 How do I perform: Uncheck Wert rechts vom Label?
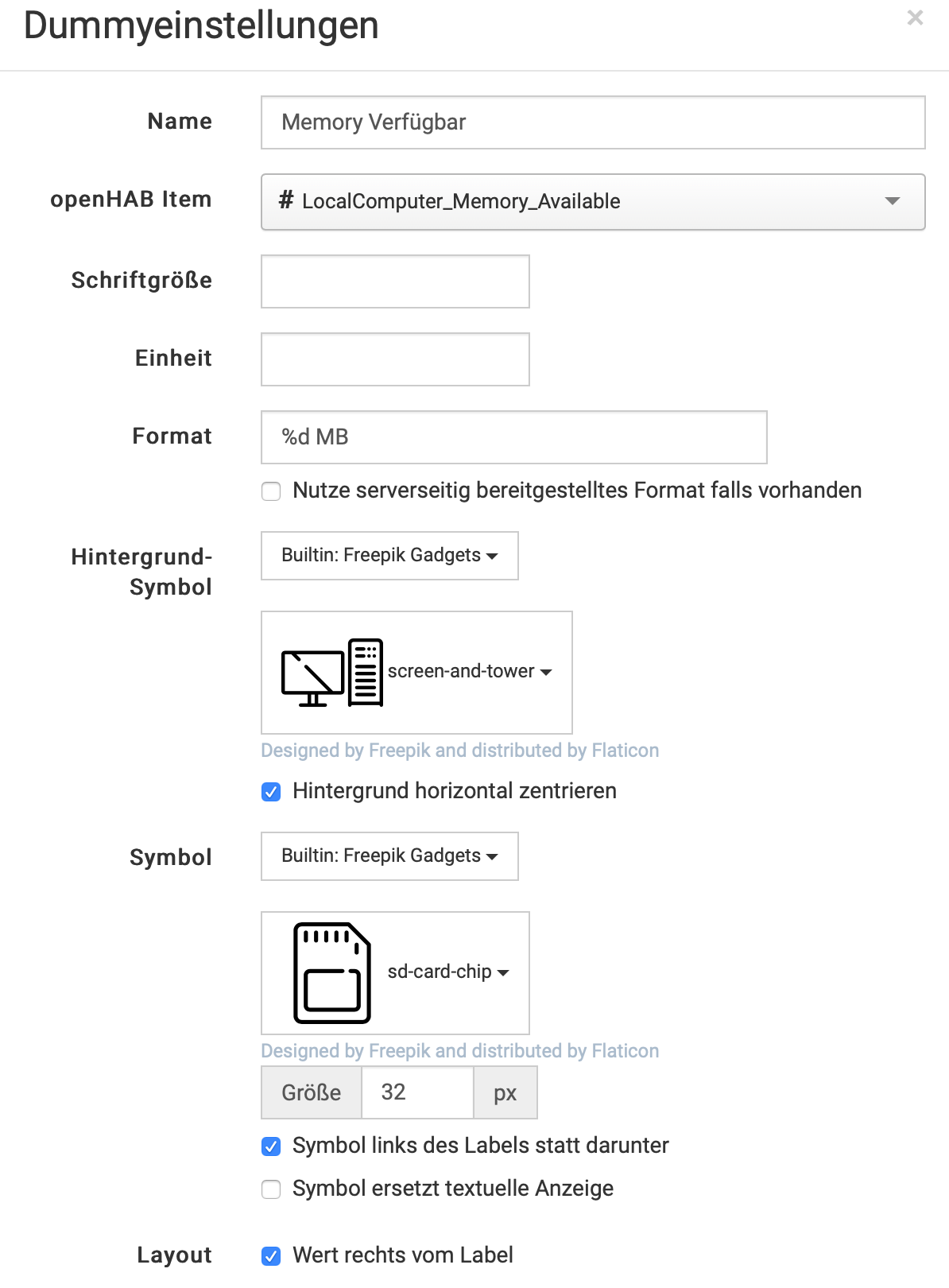coord(272,1256)
